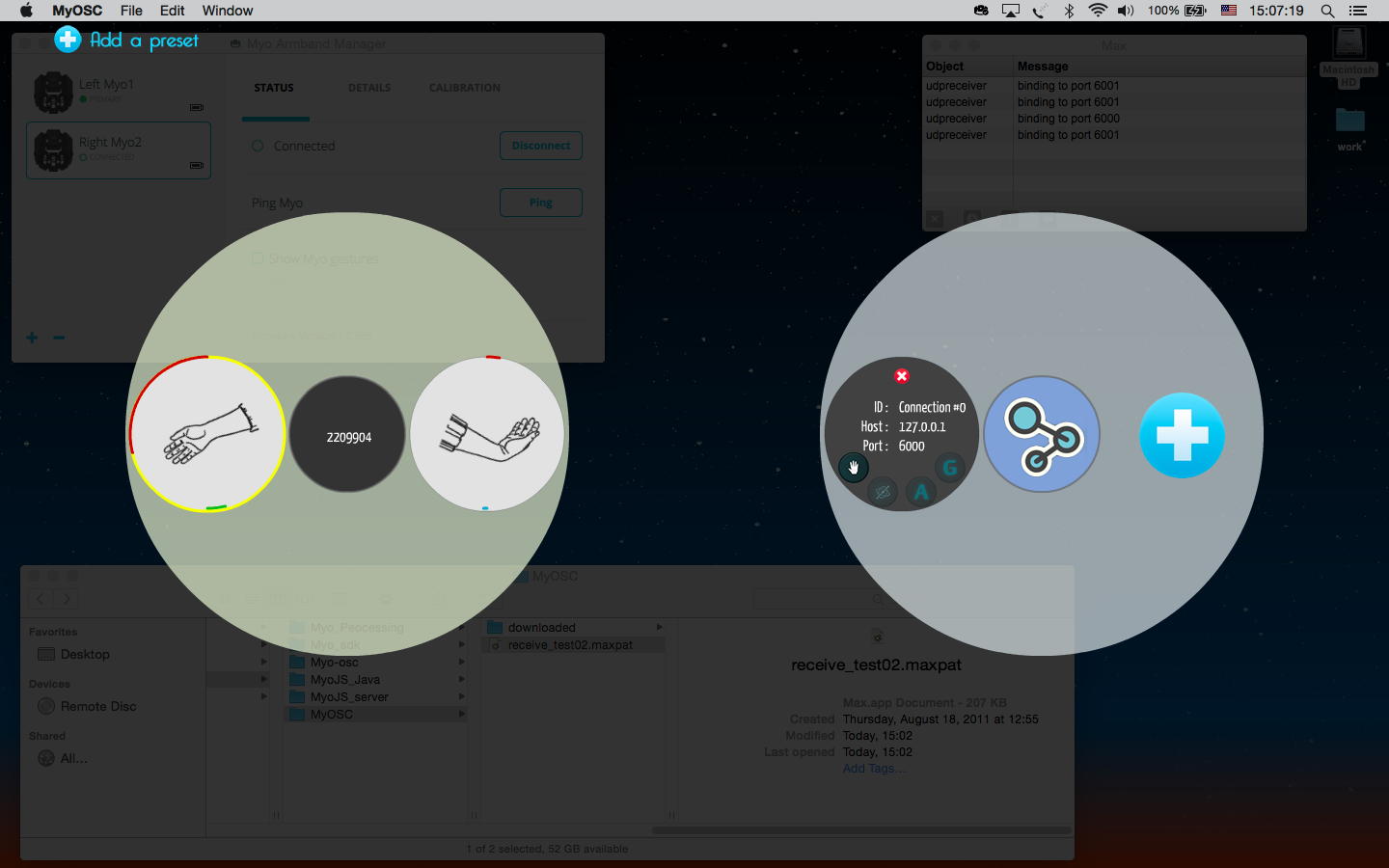Select the right arm illustration circle
The width and height of the screenshot is (1389, 868).
click(x=487, y=434)
